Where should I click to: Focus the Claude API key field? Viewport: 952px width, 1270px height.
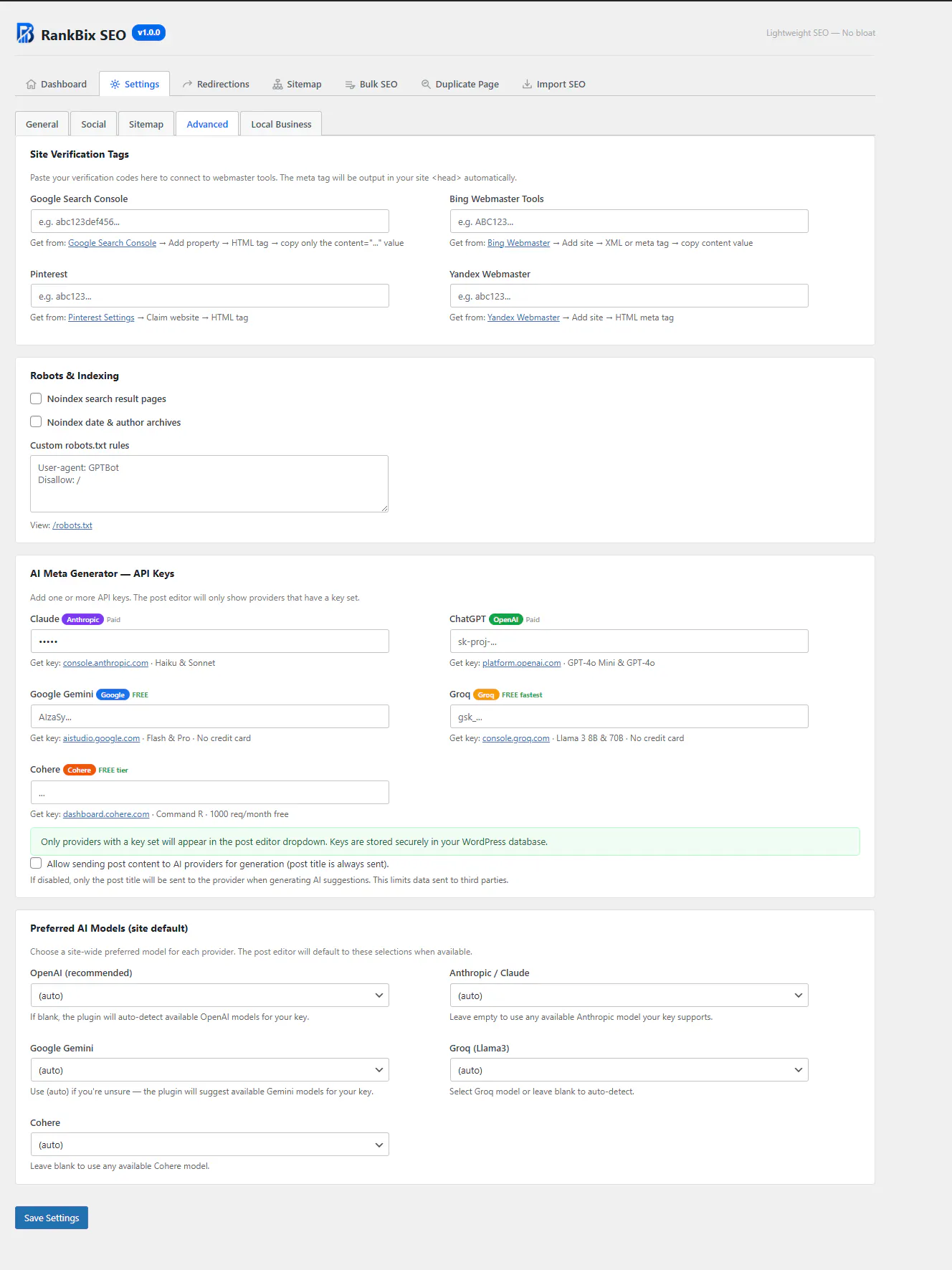click(209, 641)
